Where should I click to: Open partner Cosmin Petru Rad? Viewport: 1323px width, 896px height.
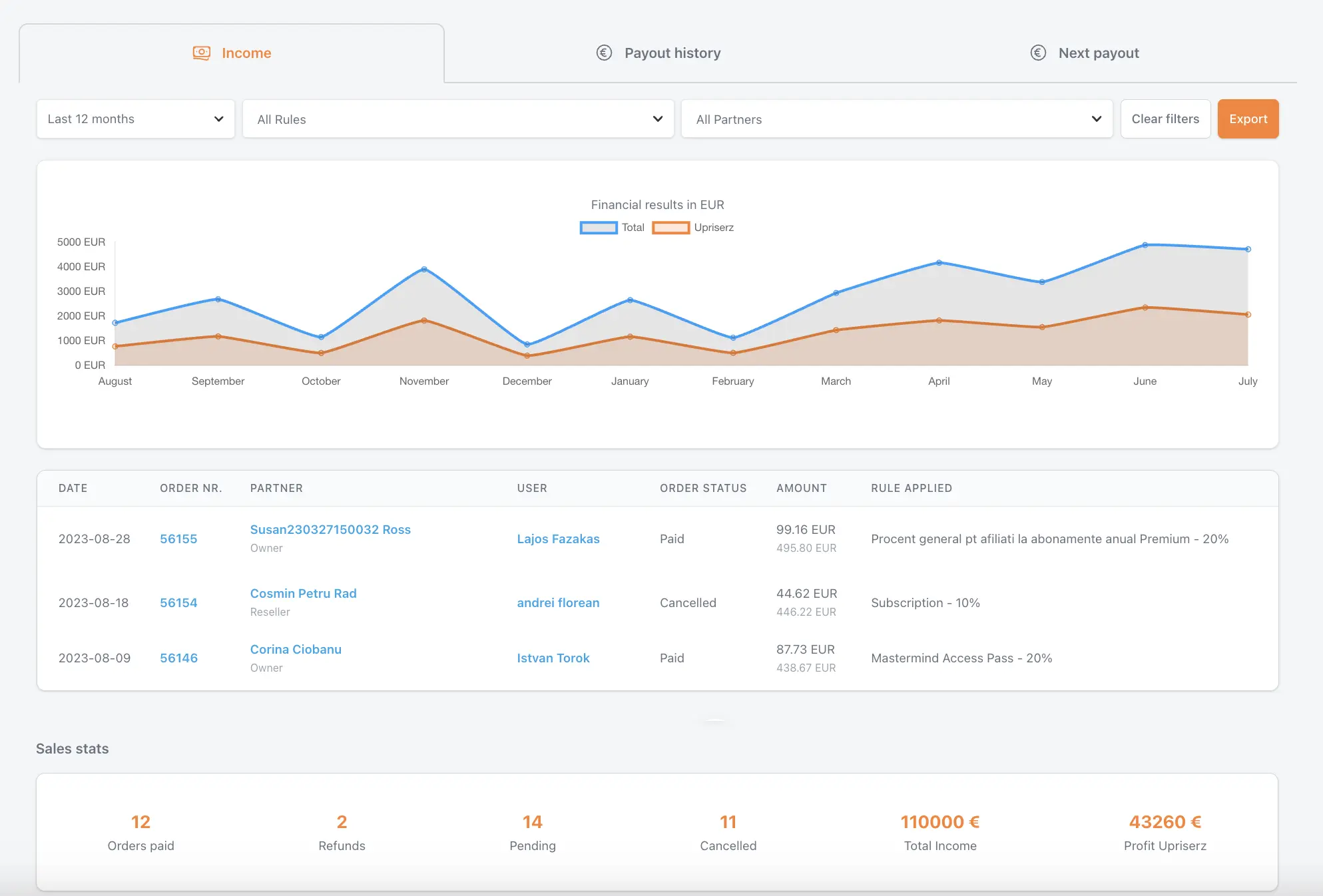pyautogui.click(x=304, y=593)
